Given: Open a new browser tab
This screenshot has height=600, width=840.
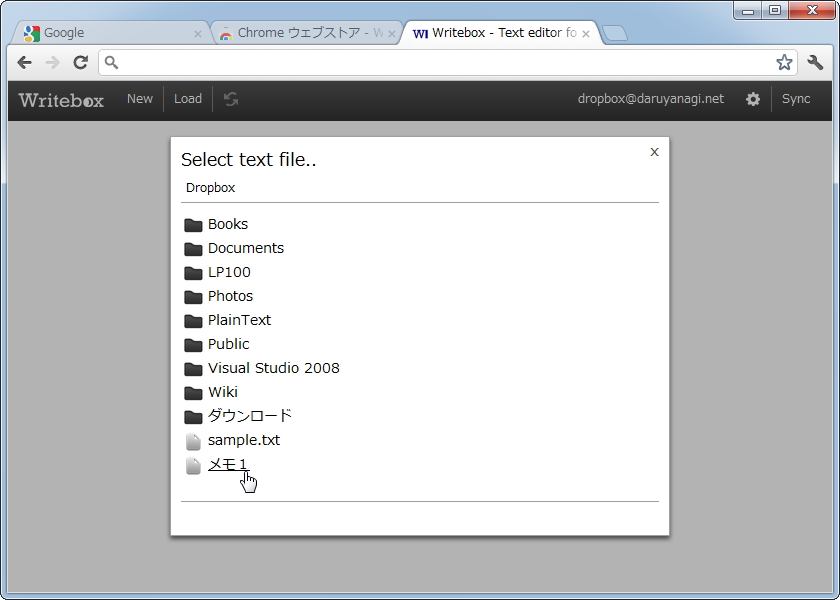Looking at the screenshot, I should (615, 34).
